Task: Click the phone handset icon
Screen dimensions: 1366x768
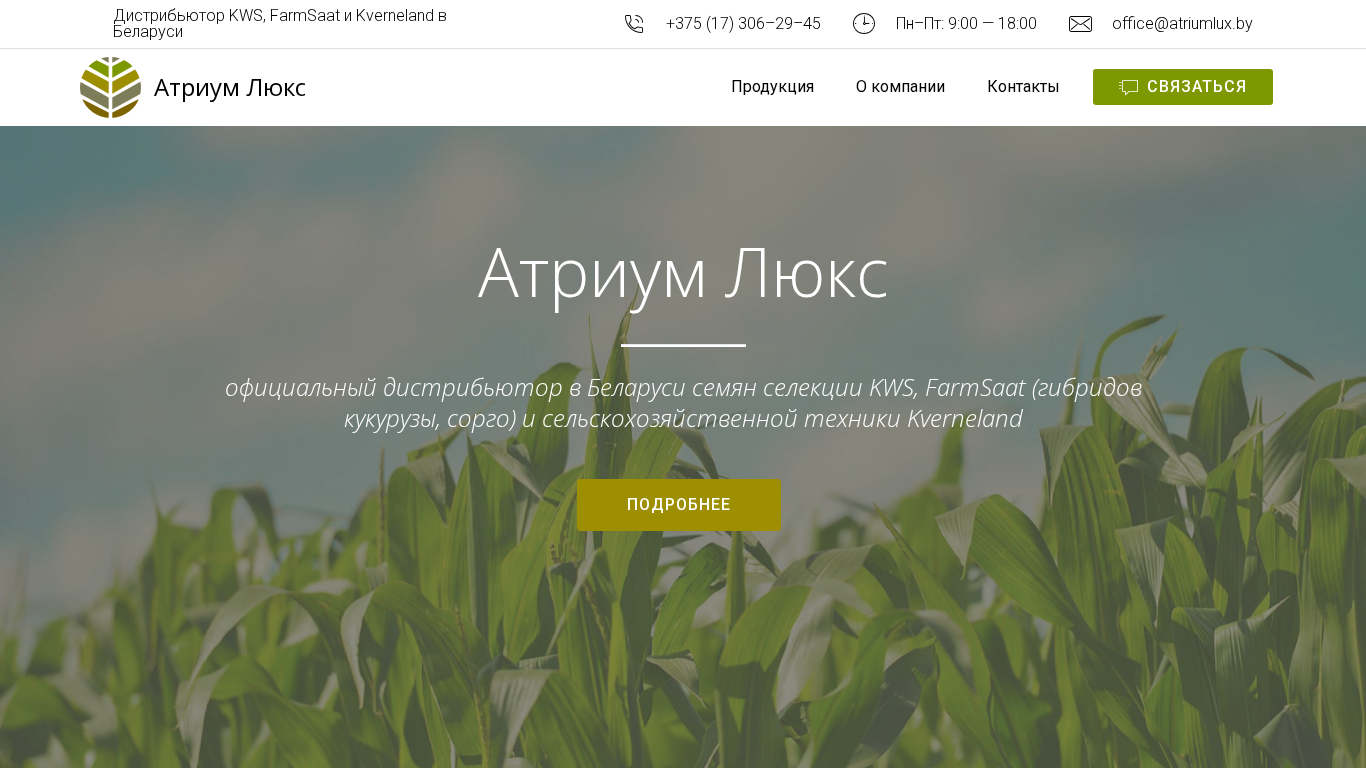Action: pyautogui.click(x=634, y=24)
